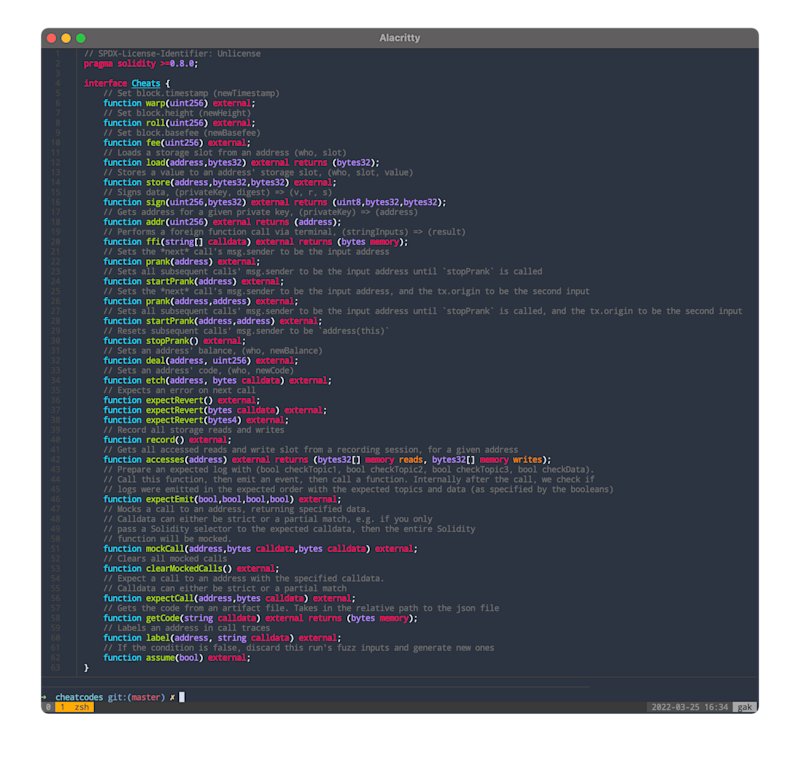Click the 'gak' hostname in status bar

tap(744, 707)
